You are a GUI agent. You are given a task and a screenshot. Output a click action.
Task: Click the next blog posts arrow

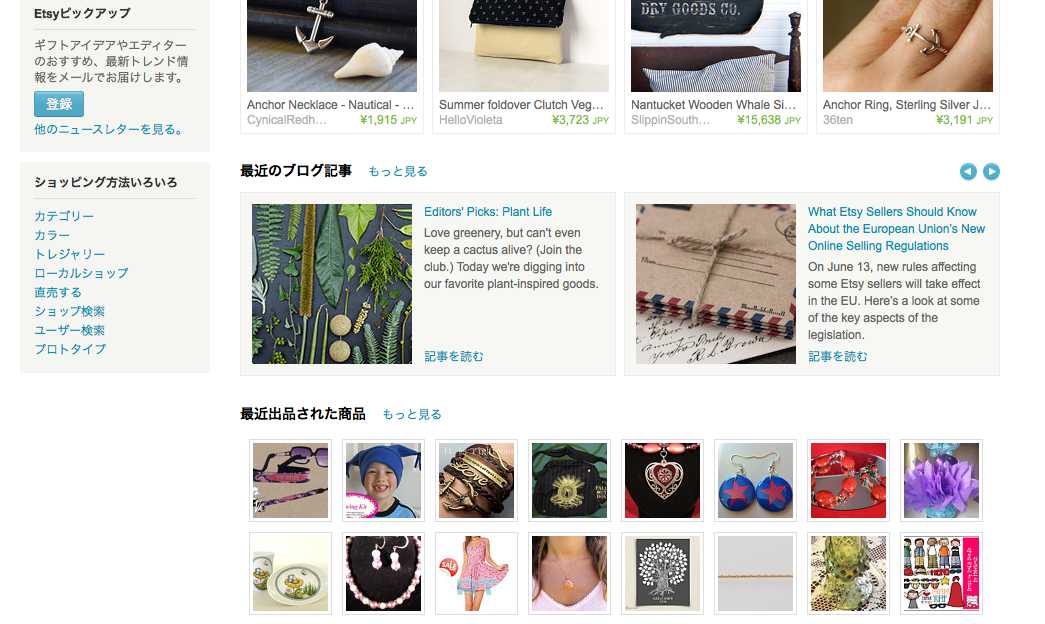991,171
